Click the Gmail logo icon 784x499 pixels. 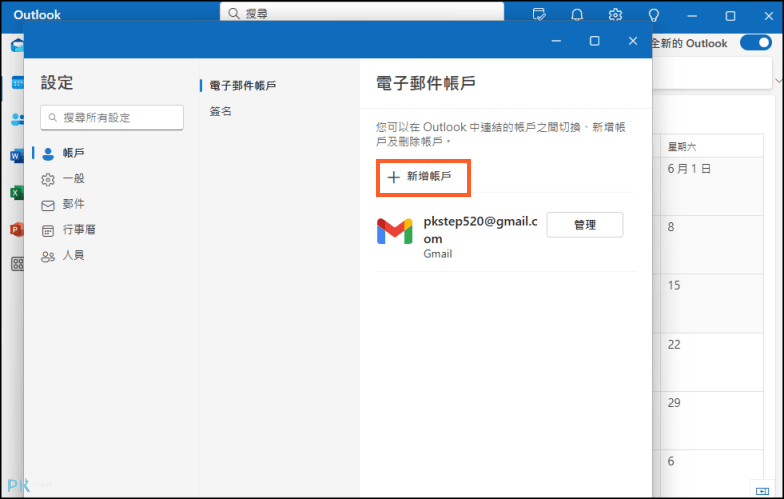tap(394, 231)
